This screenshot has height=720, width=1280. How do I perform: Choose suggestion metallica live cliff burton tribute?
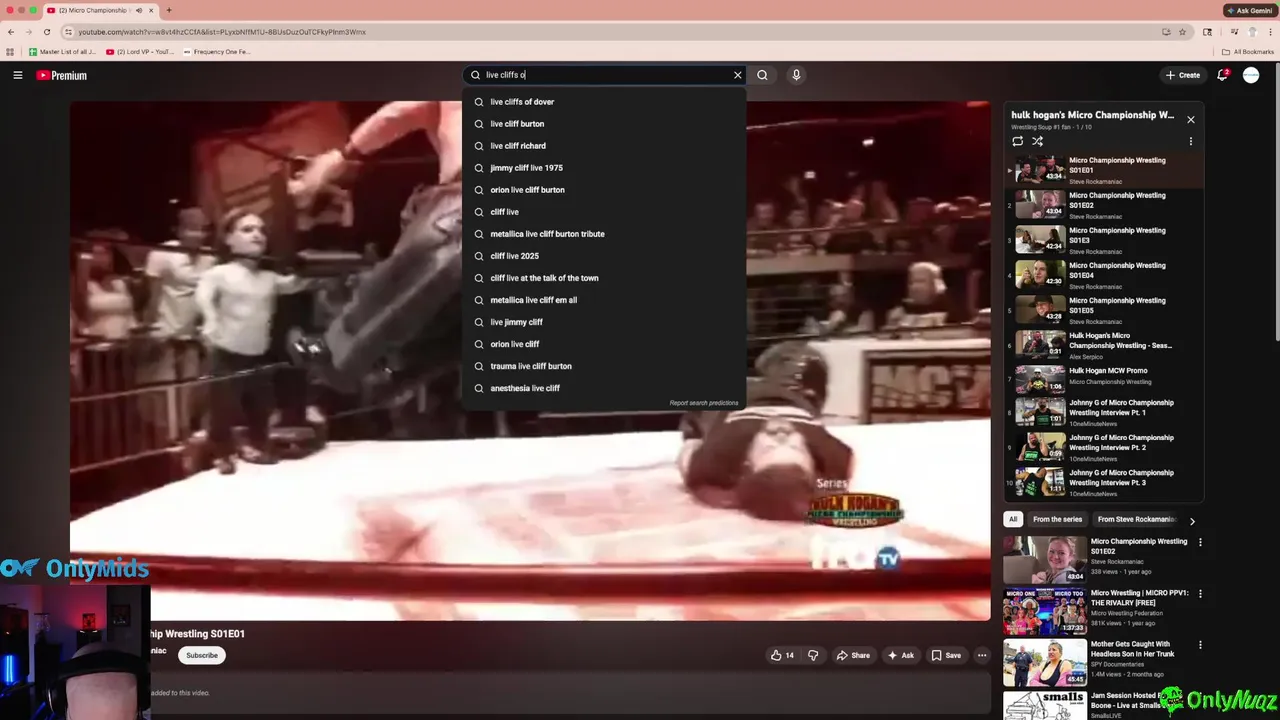(x=604, y=234)
